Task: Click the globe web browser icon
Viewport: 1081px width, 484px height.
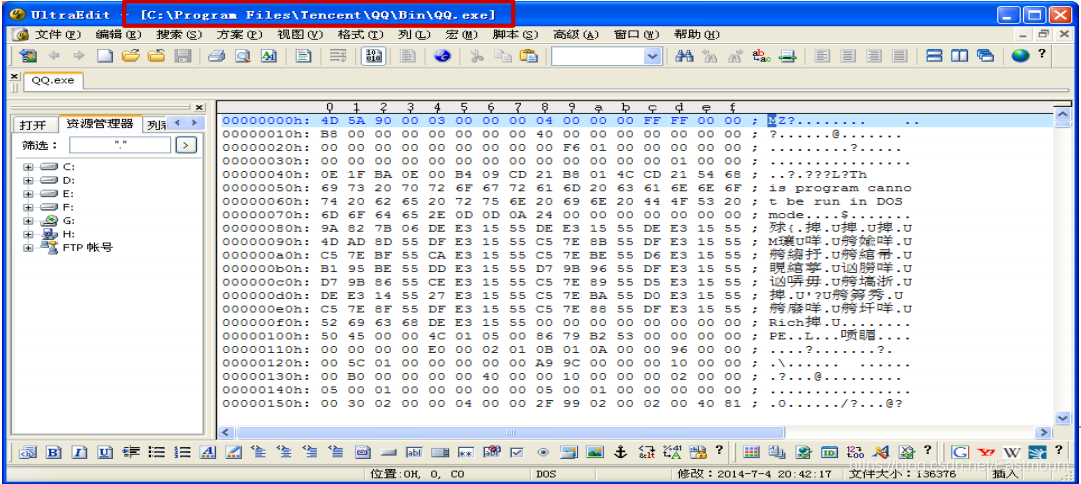Action: pos(1020,56)
